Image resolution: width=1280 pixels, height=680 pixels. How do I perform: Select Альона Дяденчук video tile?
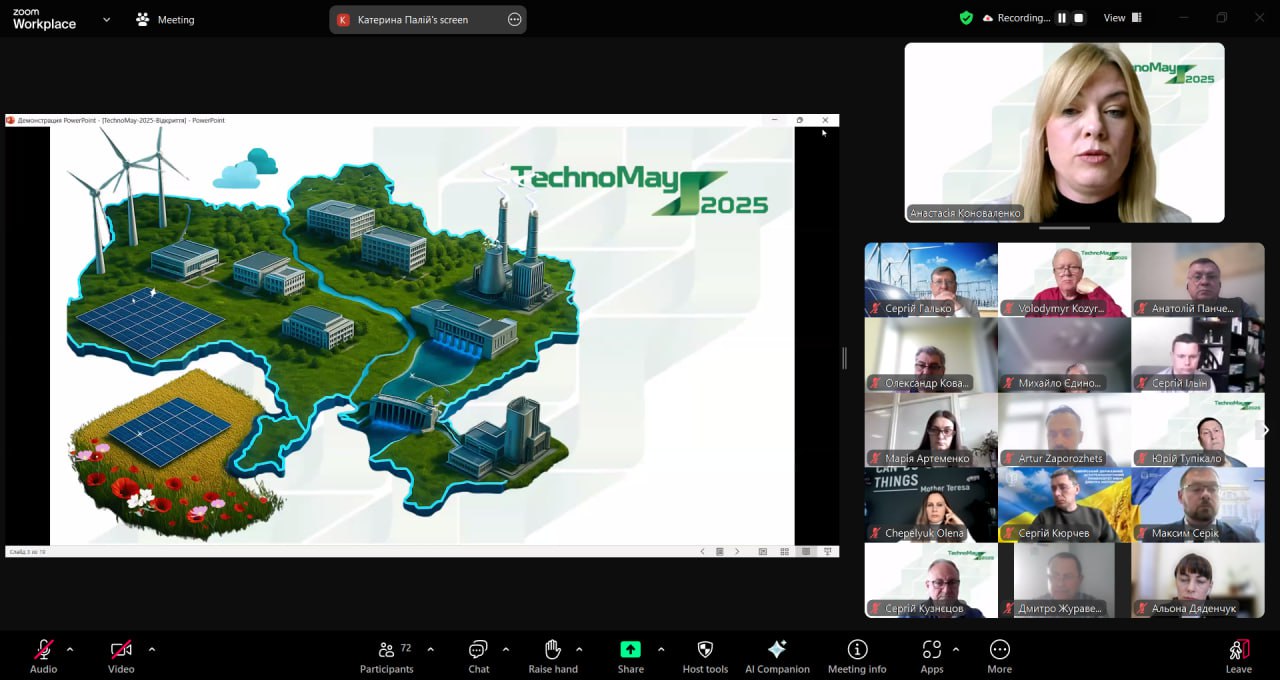pos(1197,580)
